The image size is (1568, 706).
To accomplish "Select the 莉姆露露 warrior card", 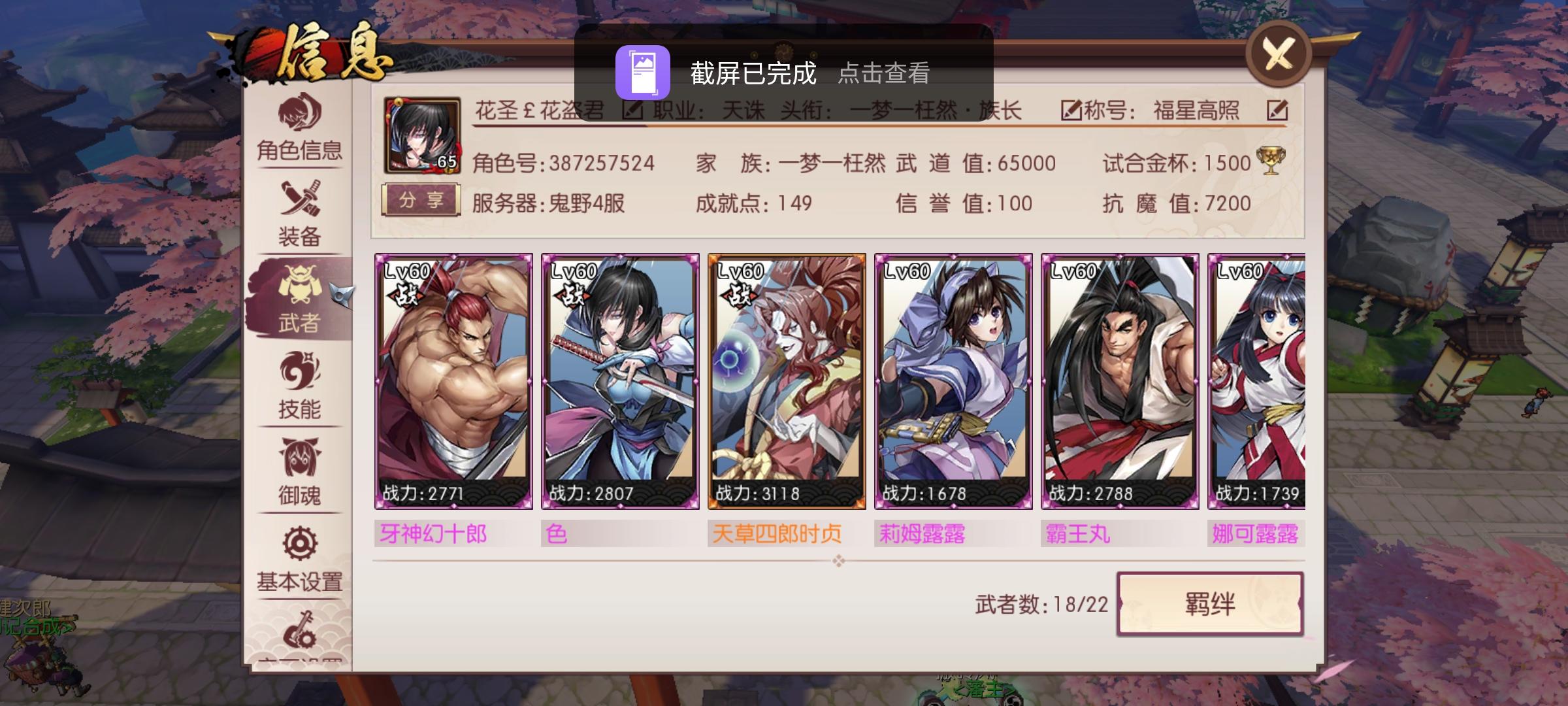I will pos(953,381).
